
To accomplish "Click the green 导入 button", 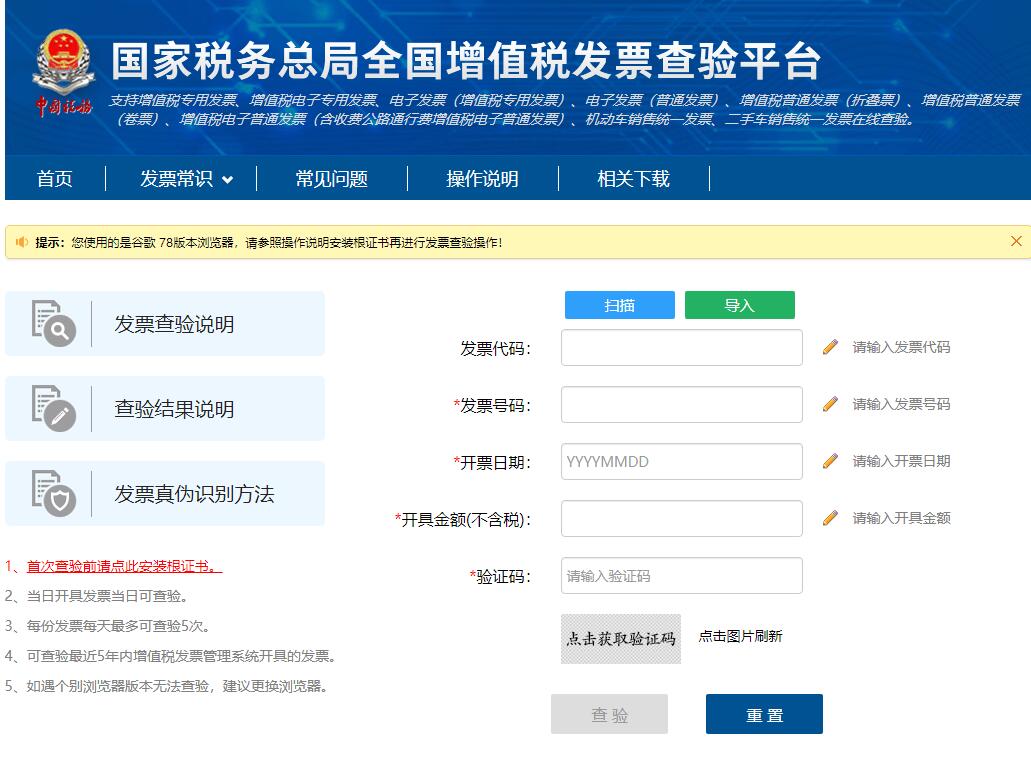I will click(739, 305).
